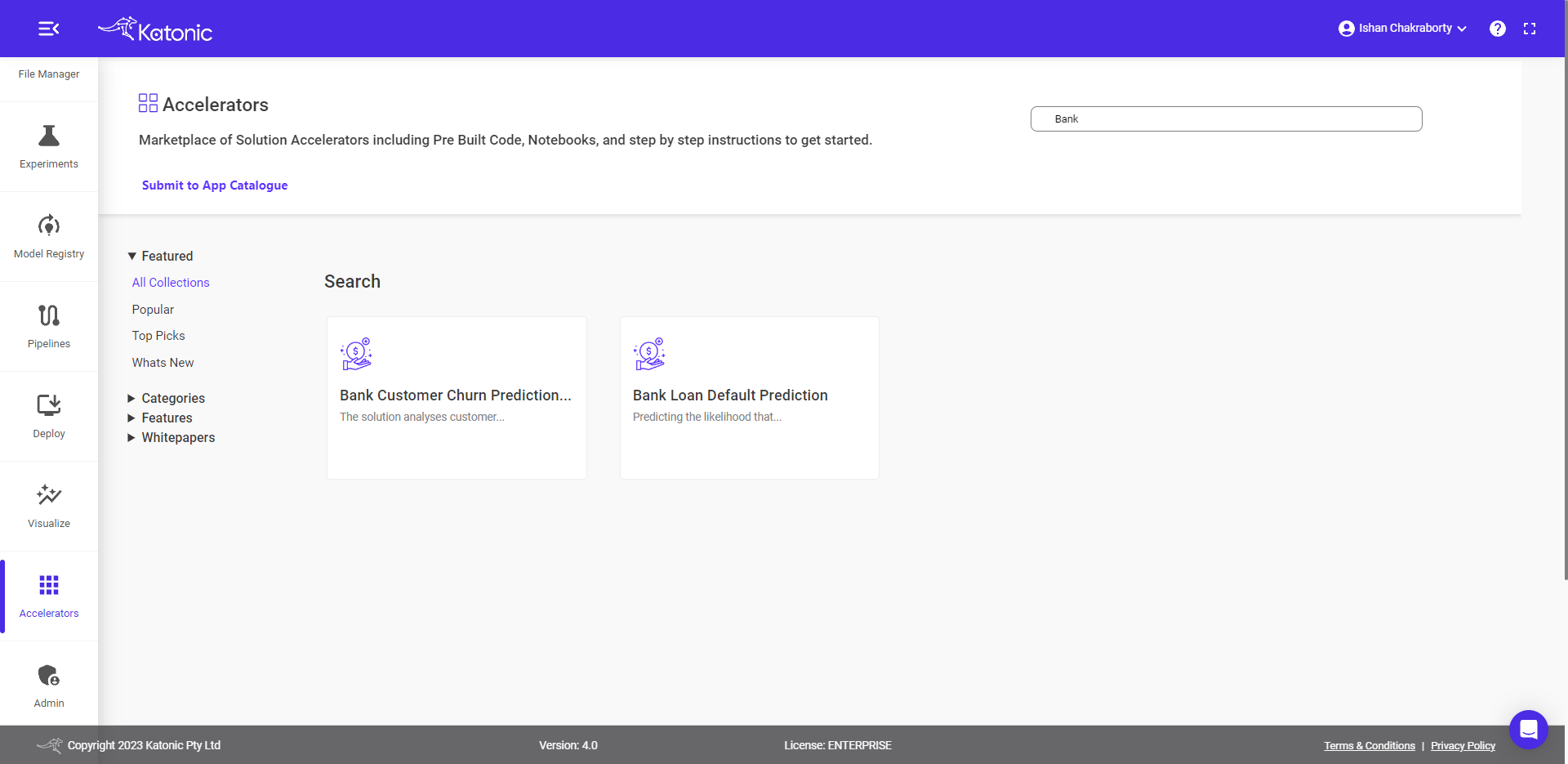
Task: Click the Bank Loan Default Prediction card icon
Action: click(x=649, y=354)
